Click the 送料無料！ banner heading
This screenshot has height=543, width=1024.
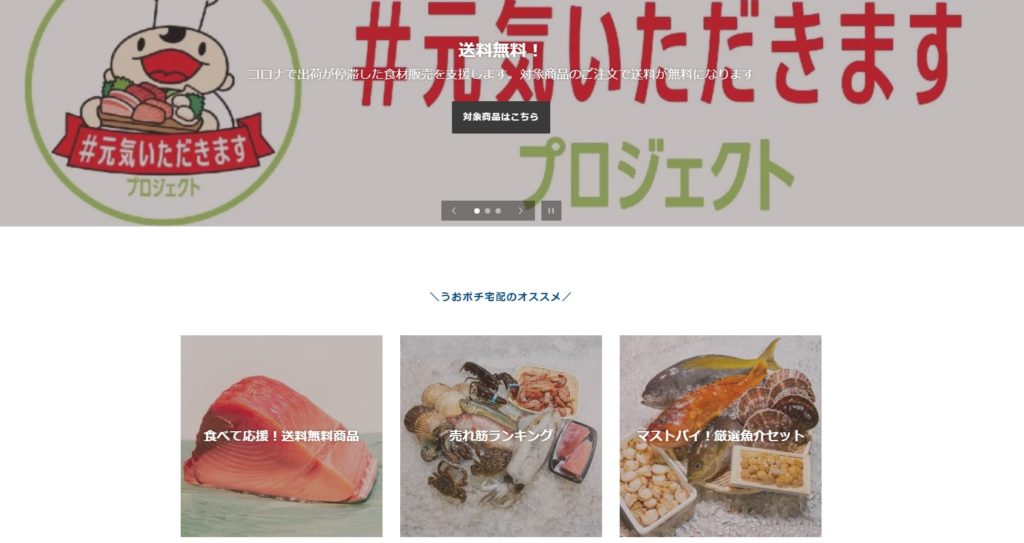[x=500, y=50]
